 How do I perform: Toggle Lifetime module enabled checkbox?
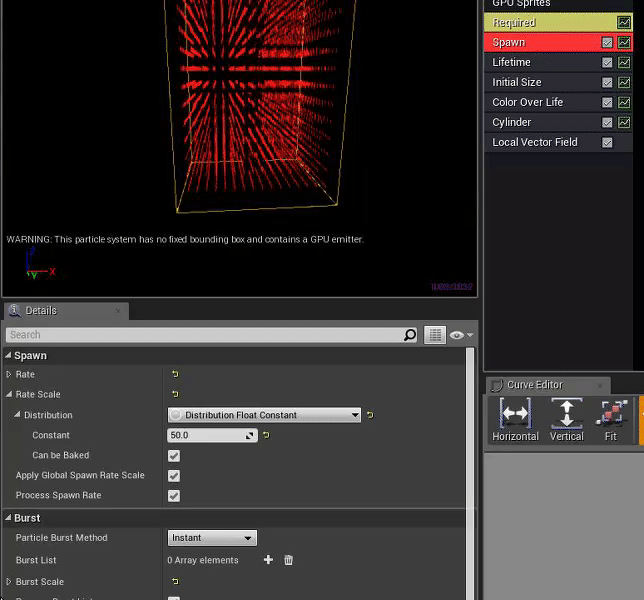point(607,62)
